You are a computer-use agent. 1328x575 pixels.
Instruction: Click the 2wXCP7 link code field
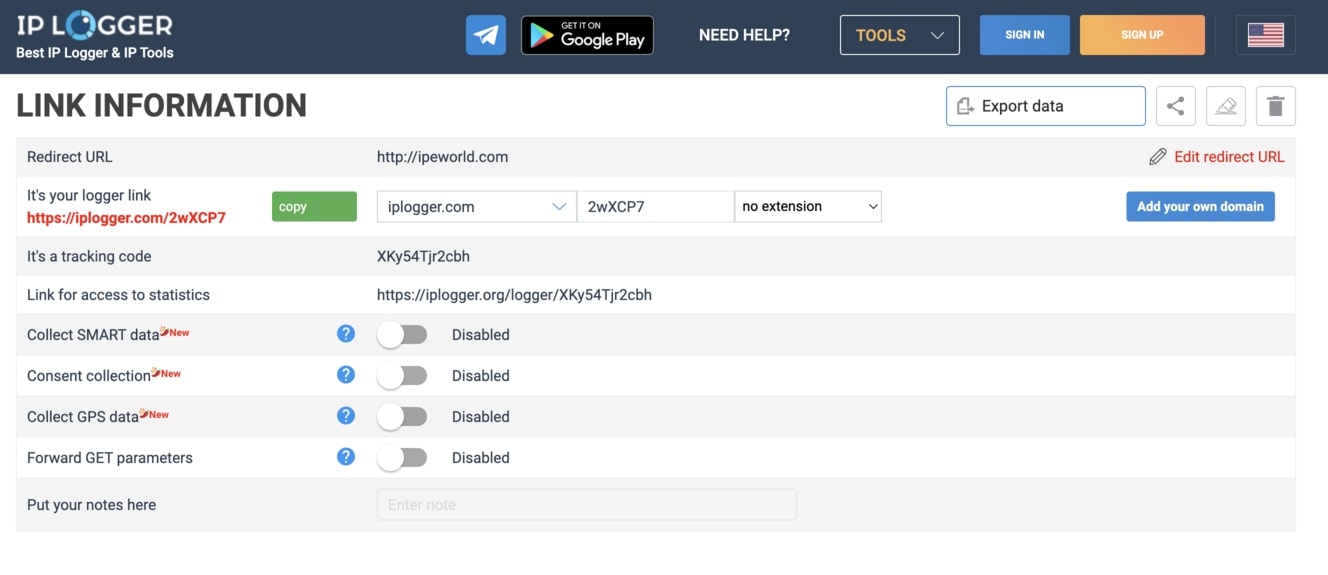[x=655, y=207]
